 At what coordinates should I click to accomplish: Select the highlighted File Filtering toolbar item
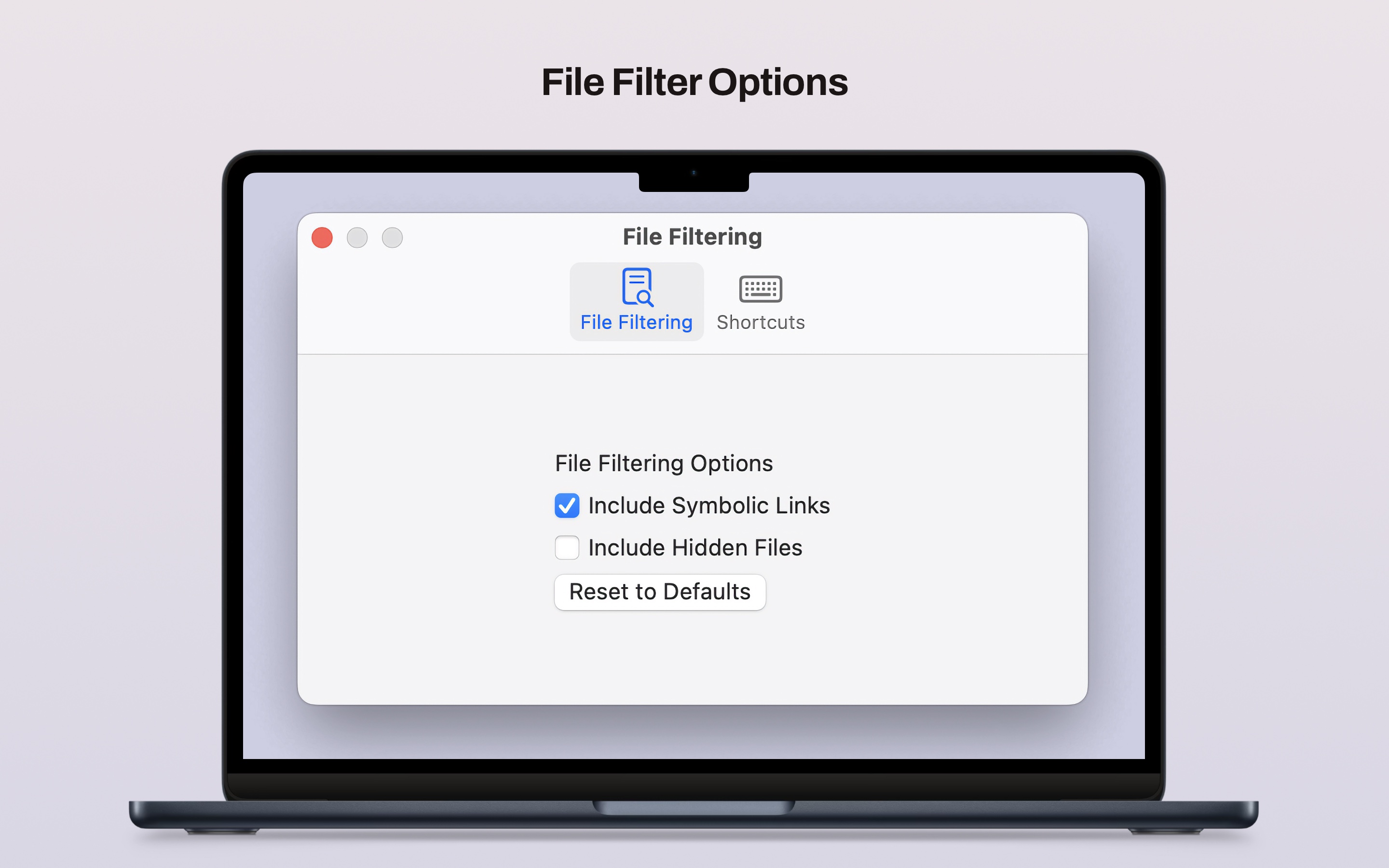point(636,300)
